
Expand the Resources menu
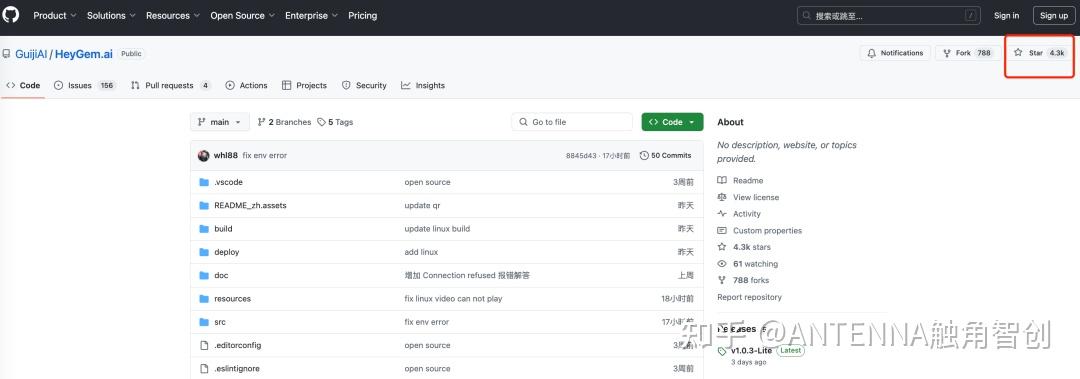[x=173, y=15]
